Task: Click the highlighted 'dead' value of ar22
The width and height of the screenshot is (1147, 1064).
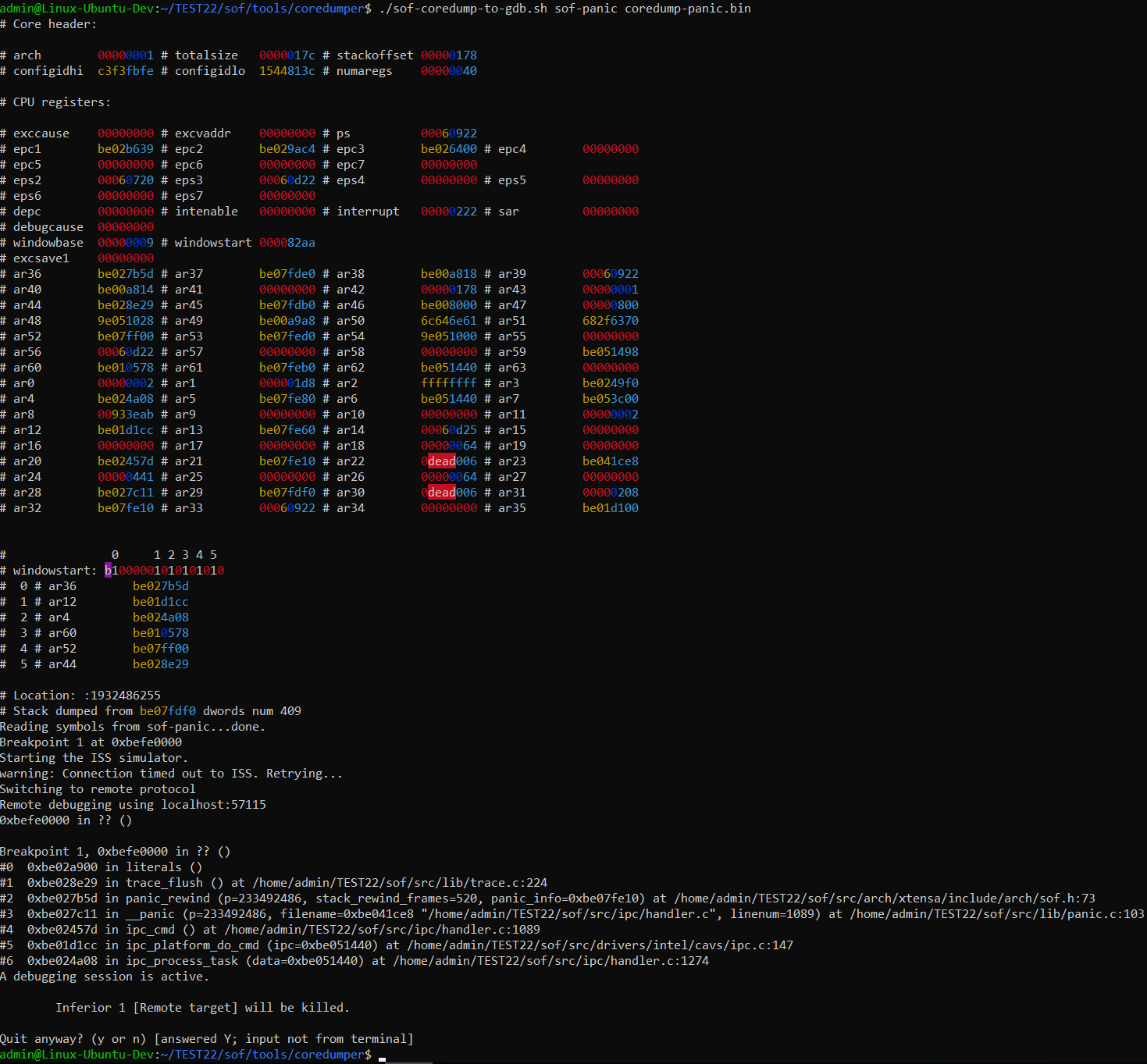Action: click(x=442, y=461)
